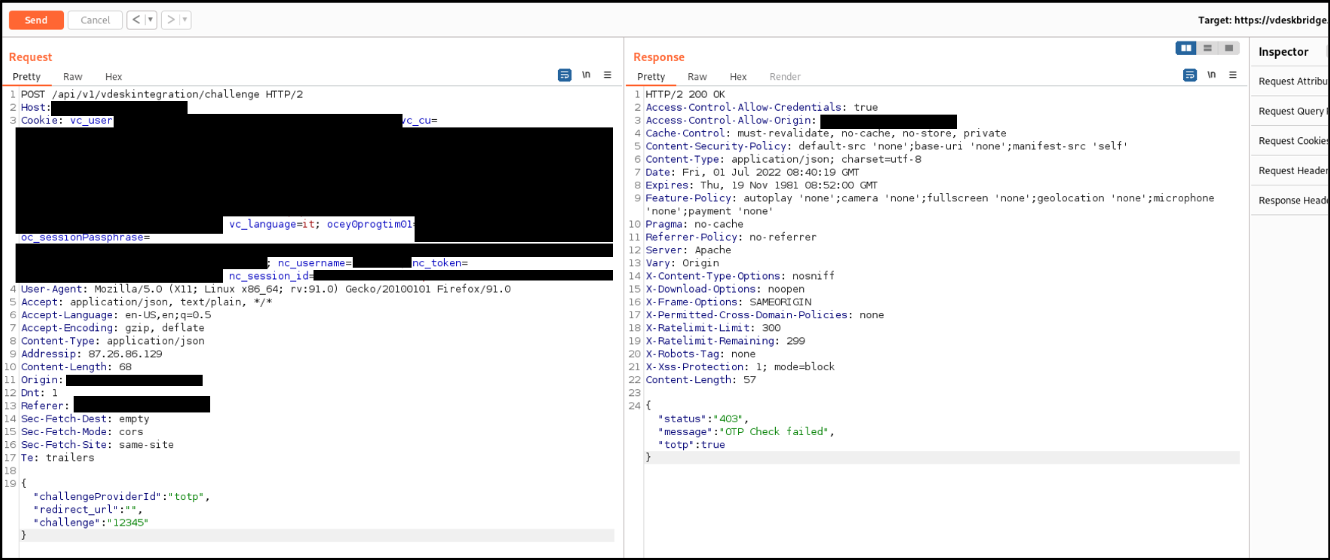1330x560 pixels.
Task: Open the back-history dropdown arrow
Action: 151,20
